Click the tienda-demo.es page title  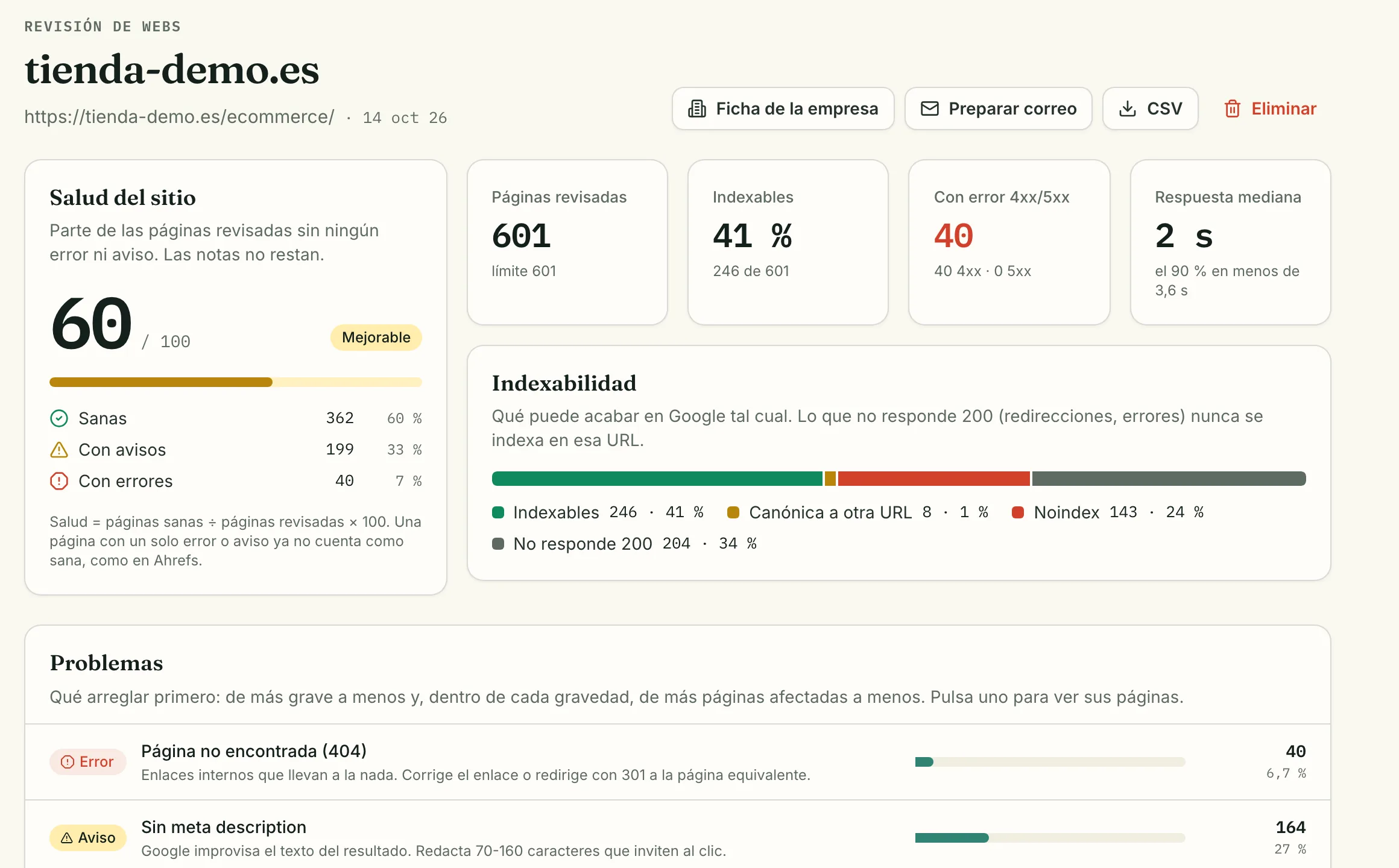pyautogui.click(x=172, y=69)
